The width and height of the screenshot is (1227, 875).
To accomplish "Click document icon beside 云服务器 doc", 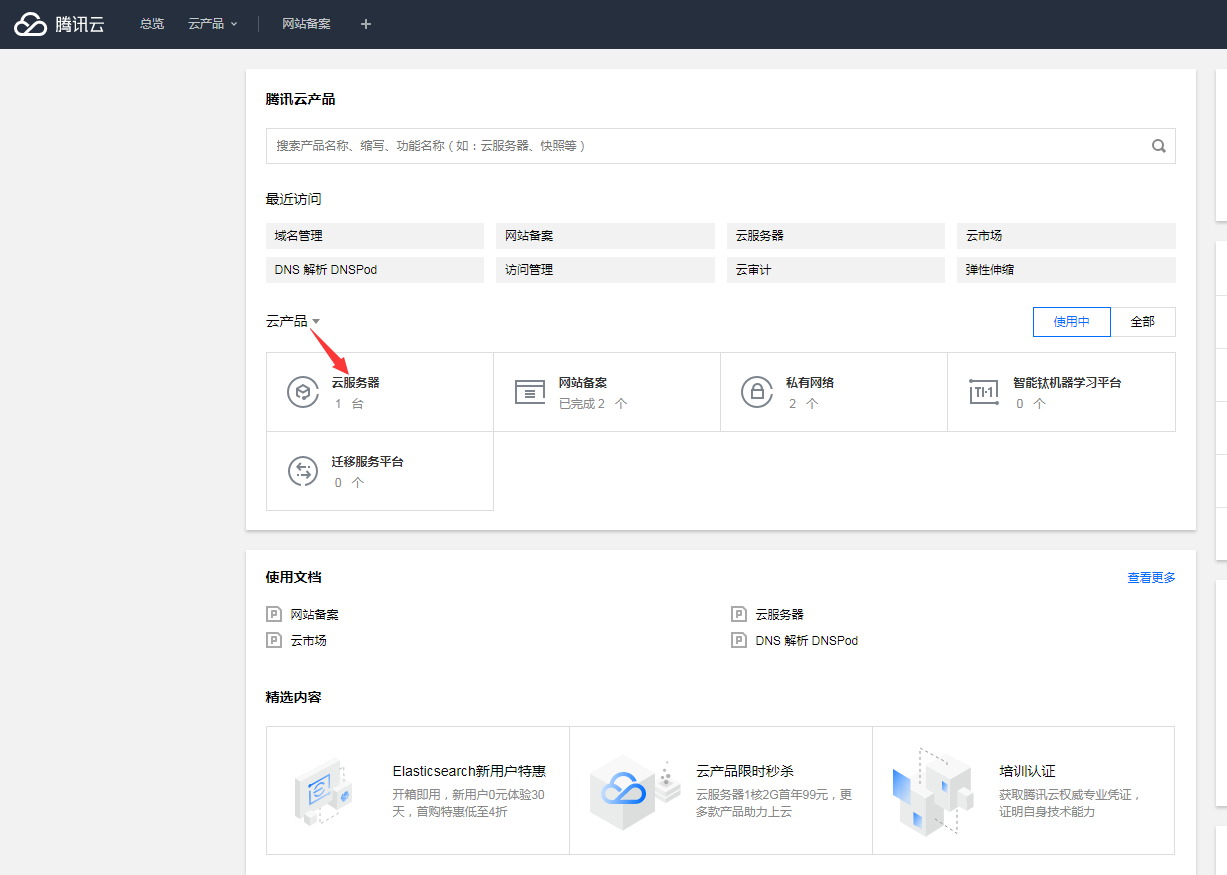I will point(739,614).
